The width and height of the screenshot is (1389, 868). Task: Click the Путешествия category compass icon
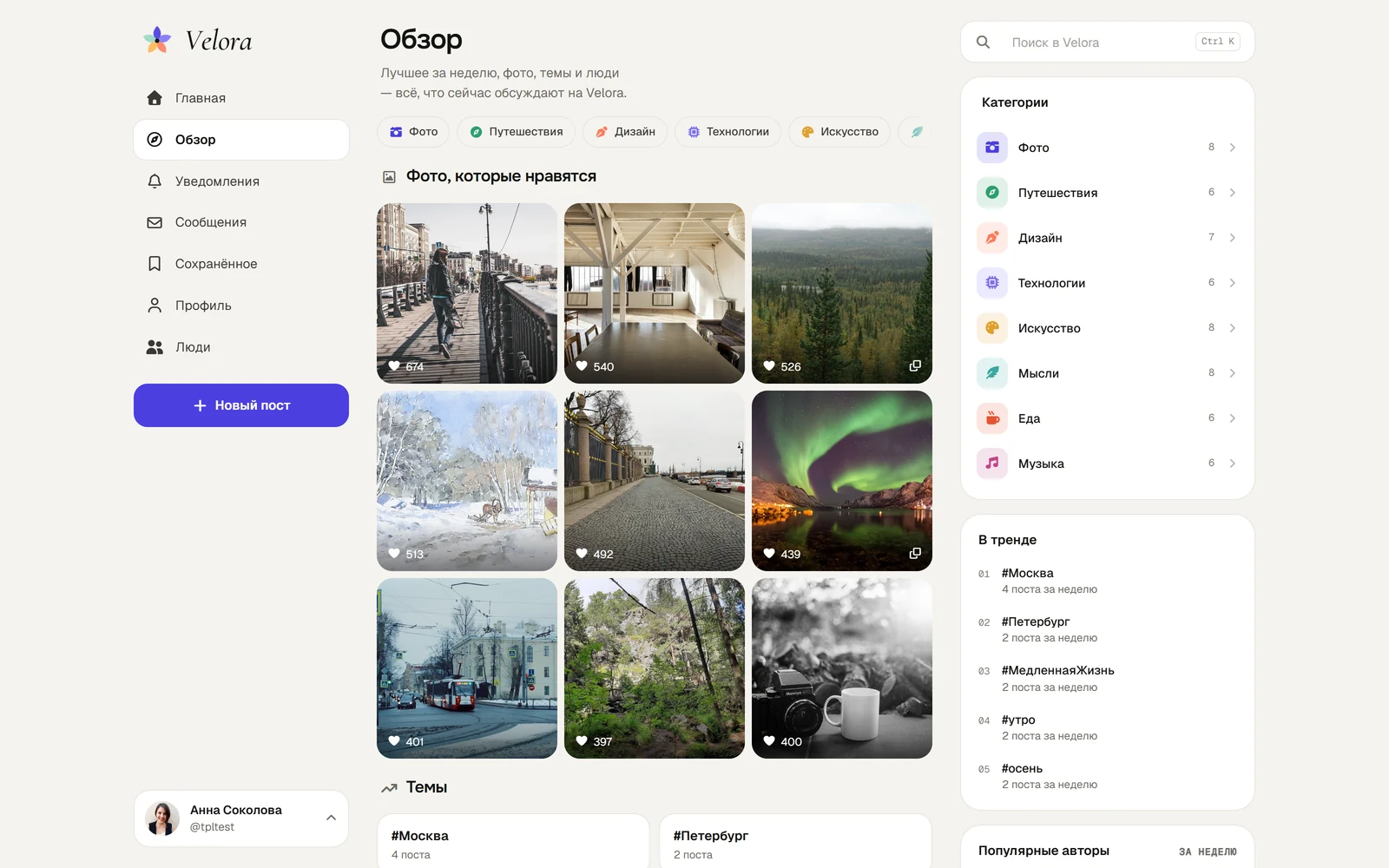click(x=992, y=193)
